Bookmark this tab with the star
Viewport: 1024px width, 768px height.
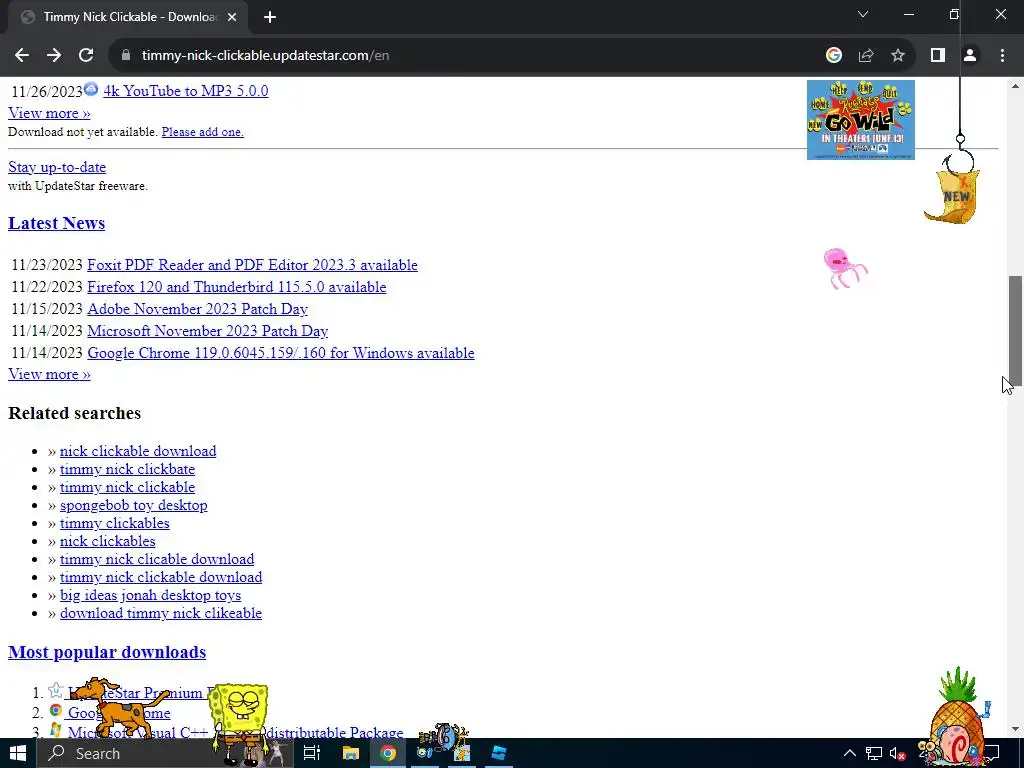pos(898,56)
